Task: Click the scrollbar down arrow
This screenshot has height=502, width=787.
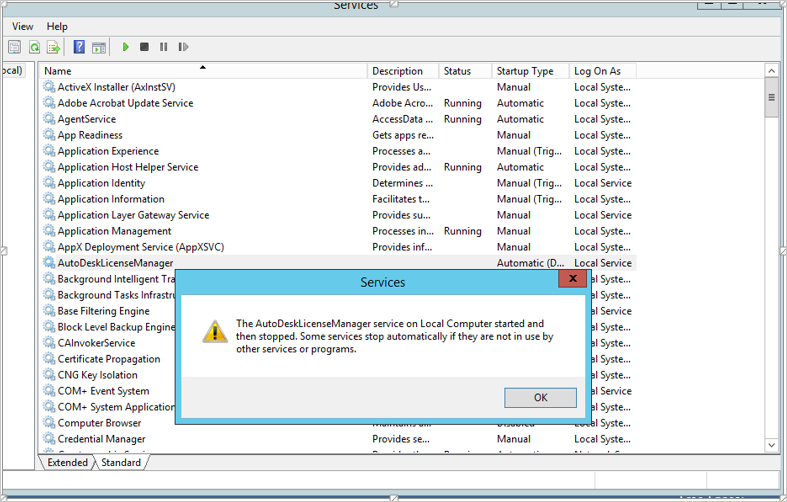Action: click(x=771, y=445)
